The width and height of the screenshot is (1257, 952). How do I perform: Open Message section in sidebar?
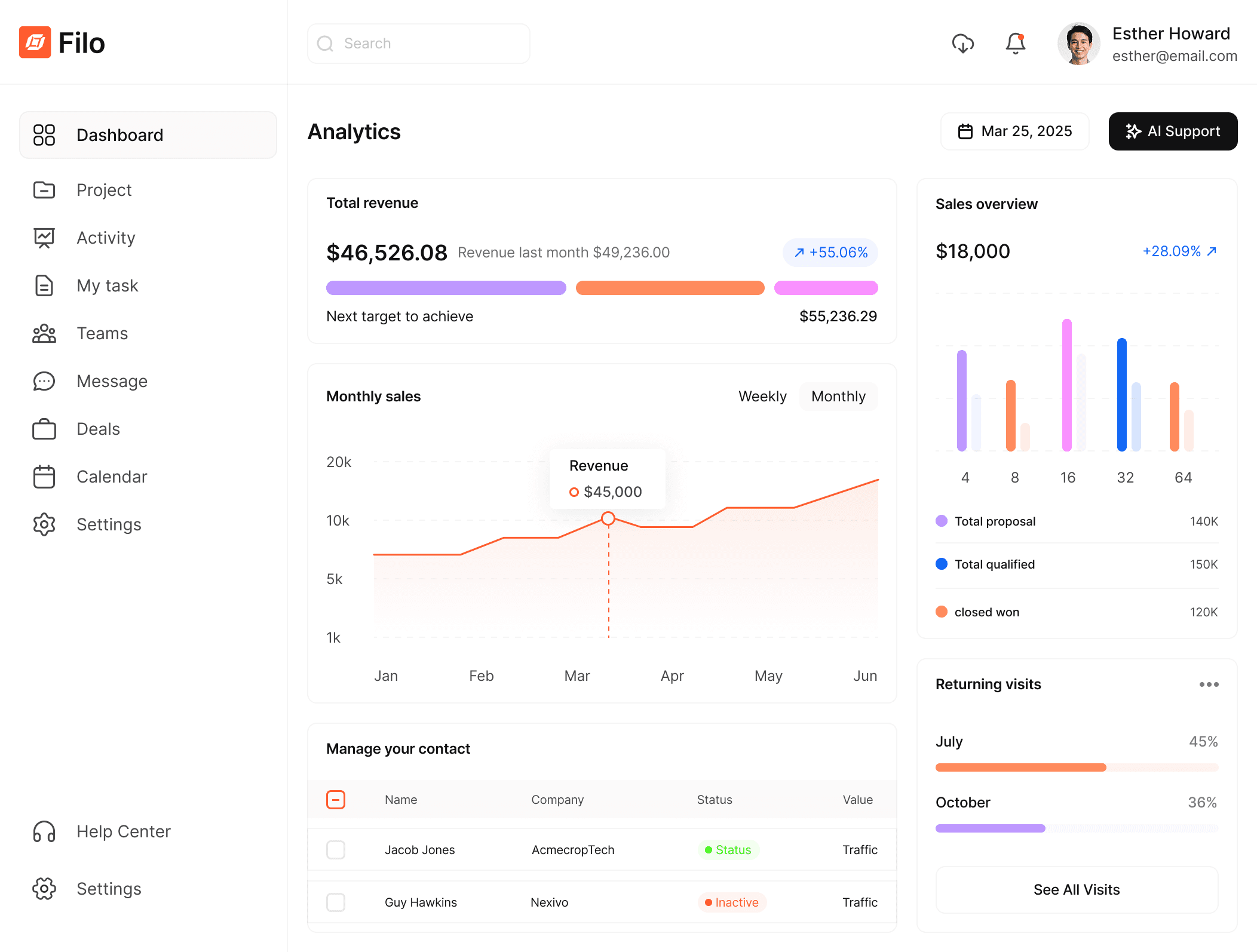coord(111,381)
